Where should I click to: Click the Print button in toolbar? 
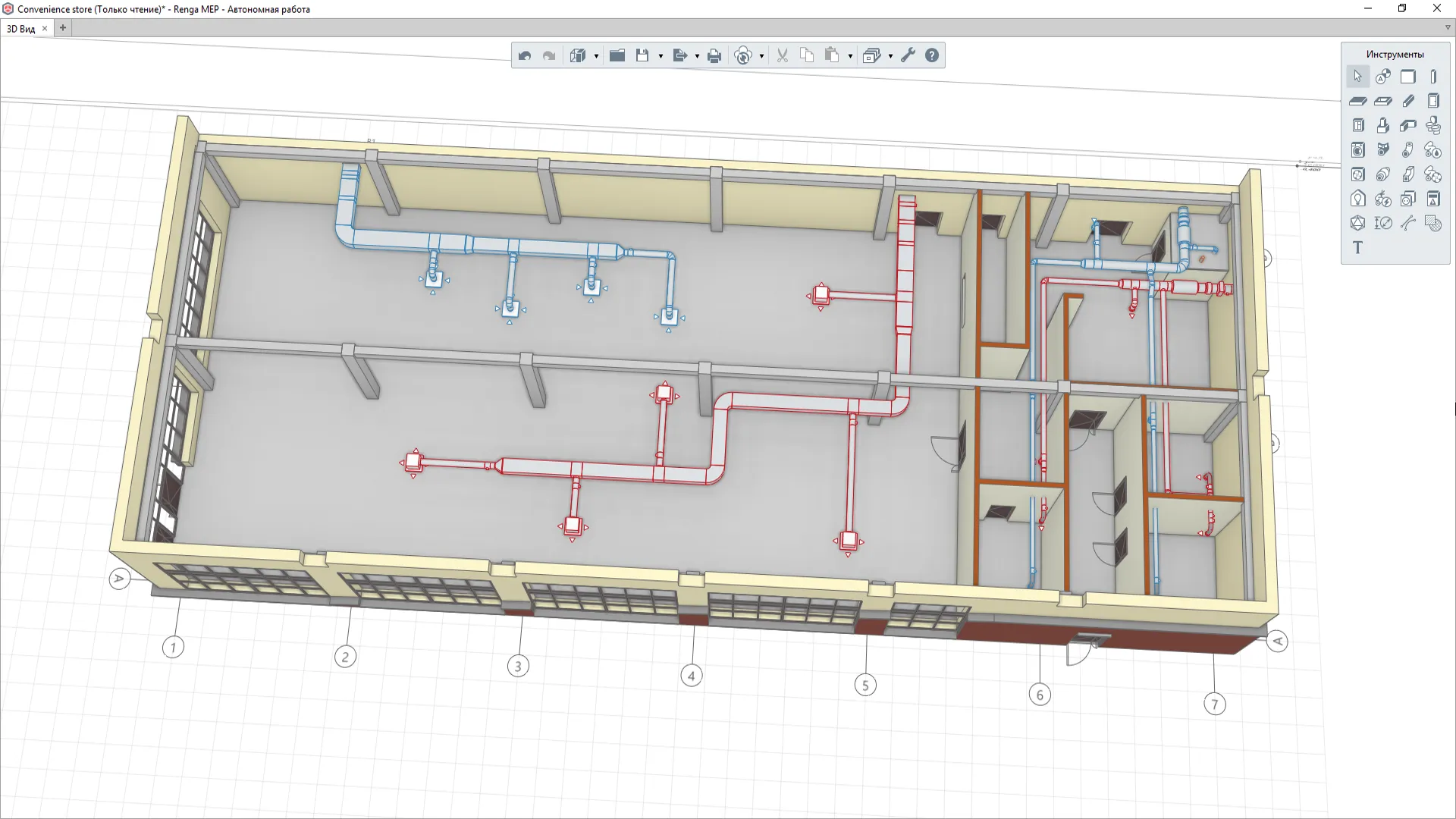click(714, 55)
